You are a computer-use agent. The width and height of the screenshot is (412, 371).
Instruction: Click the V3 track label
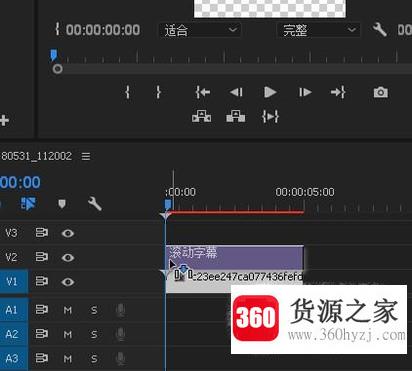tap(11, 233)
